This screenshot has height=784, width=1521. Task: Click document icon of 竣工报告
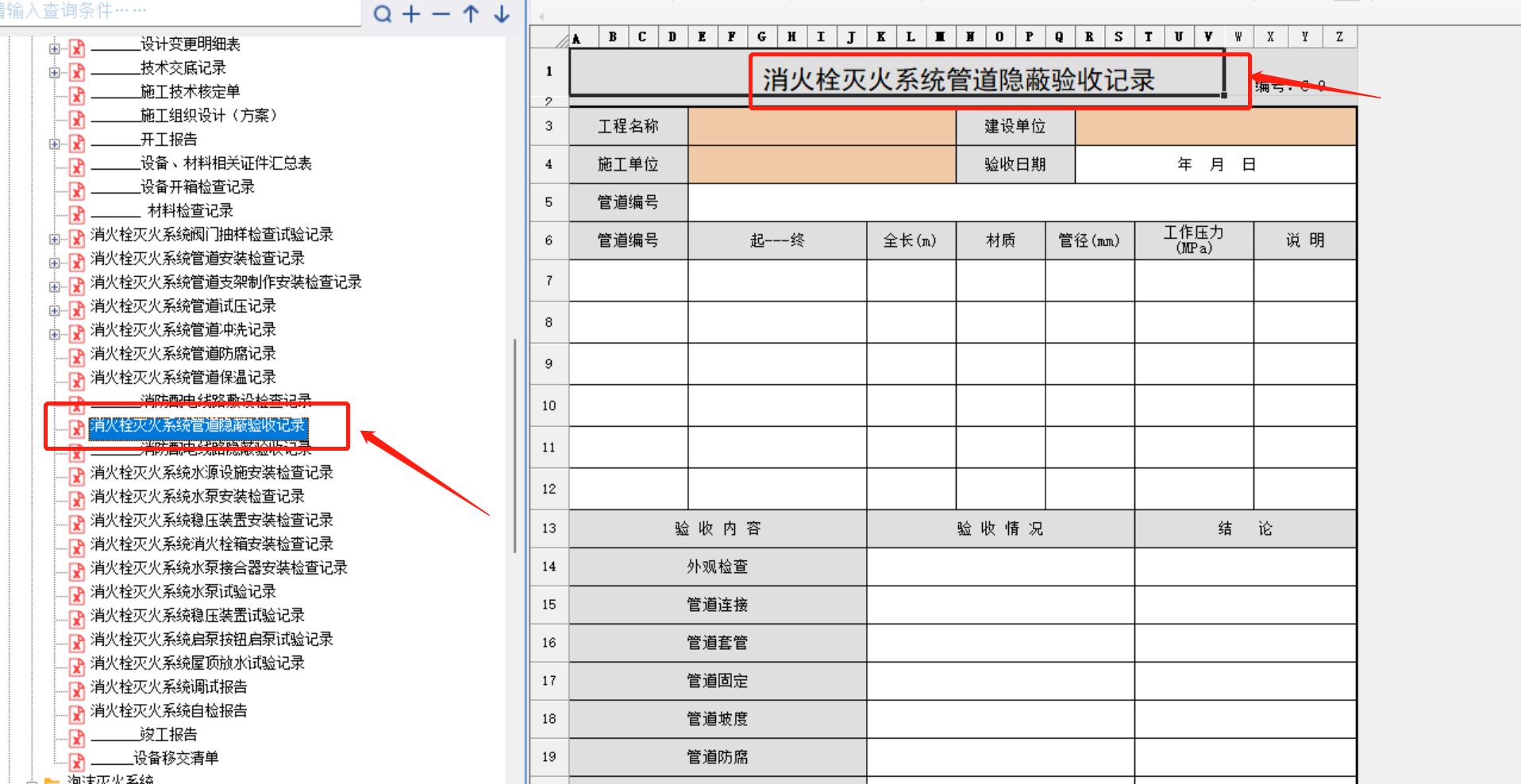tap(77, 739)
